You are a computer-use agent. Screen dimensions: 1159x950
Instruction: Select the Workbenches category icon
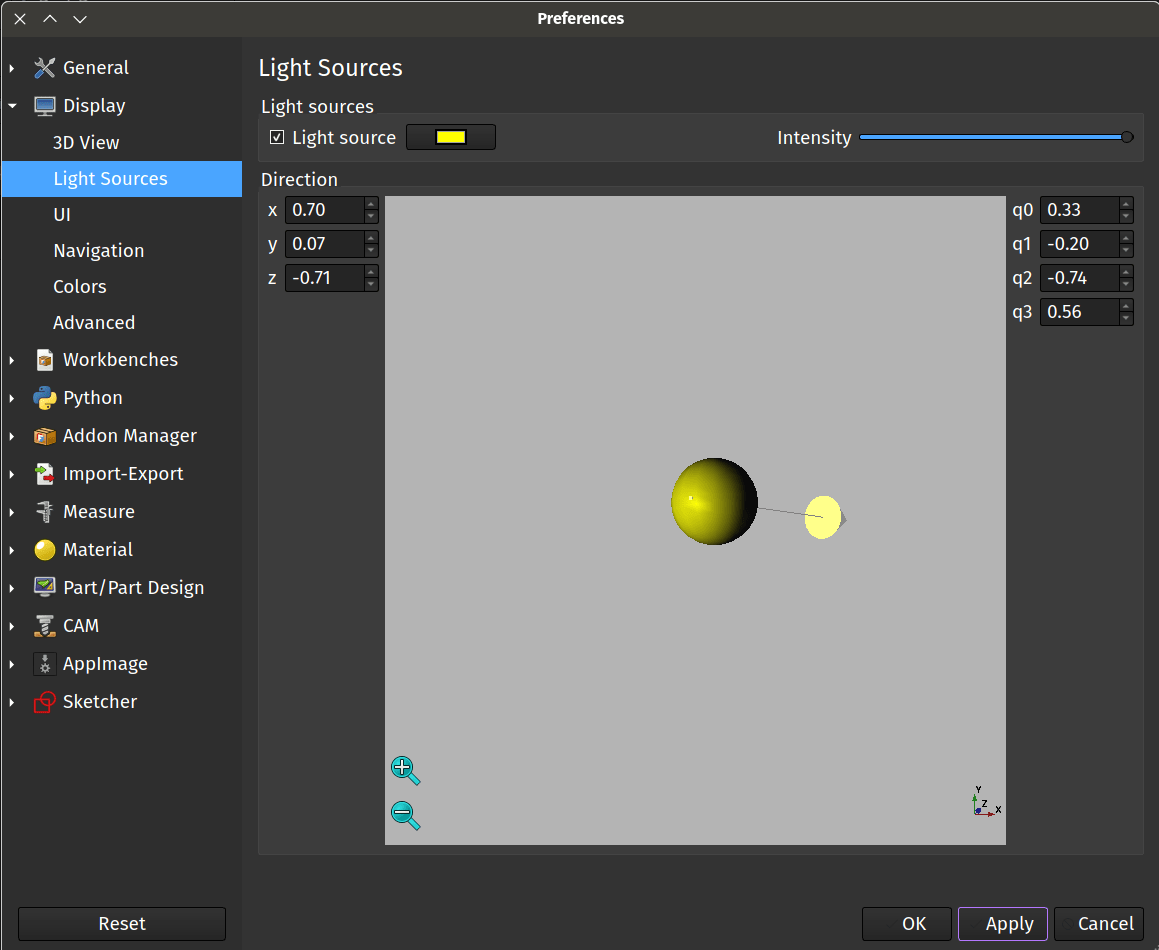[x=44, y=360]
